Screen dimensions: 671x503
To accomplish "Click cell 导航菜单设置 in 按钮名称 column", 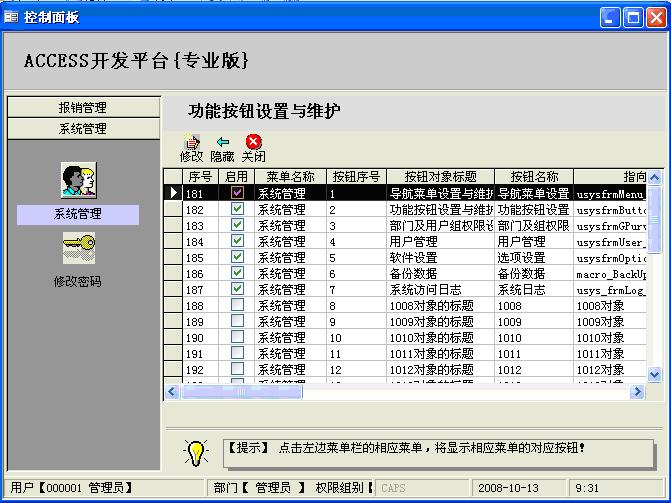I will pyautogui.click(x=534, y=193).
